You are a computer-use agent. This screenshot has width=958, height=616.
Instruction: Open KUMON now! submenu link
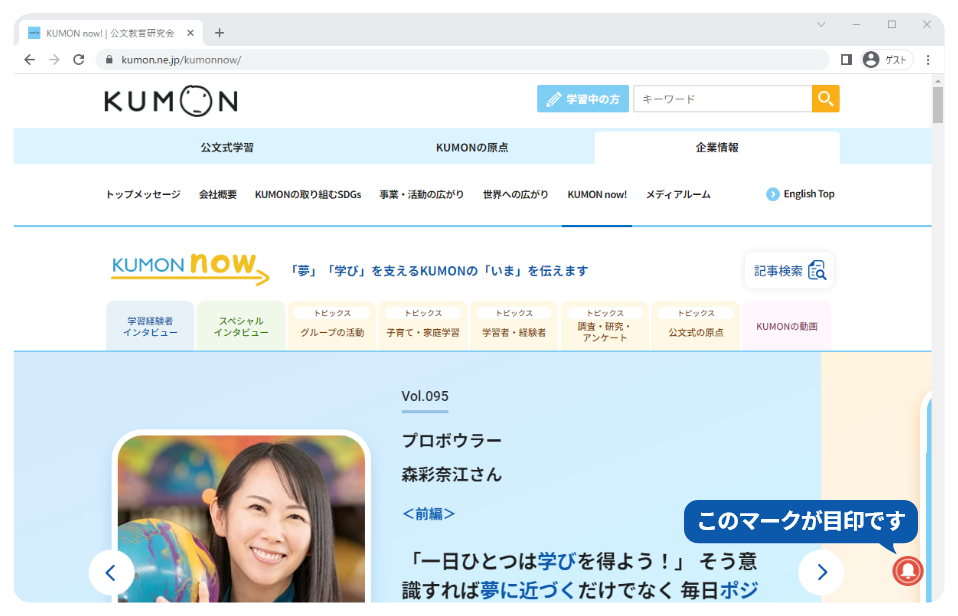(597, 194)
